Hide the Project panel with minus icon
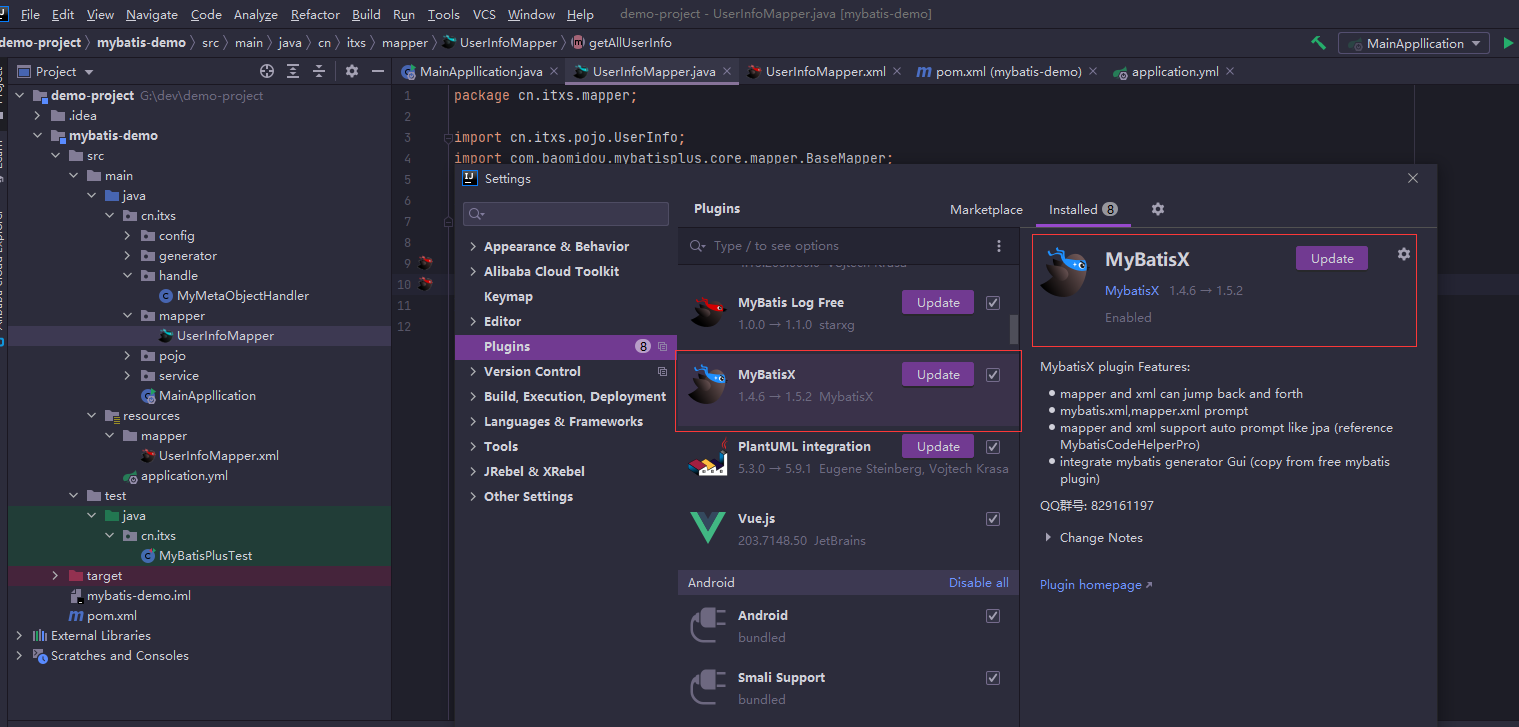This screenshot has height=727, width=1519. [x=378, y=71]
